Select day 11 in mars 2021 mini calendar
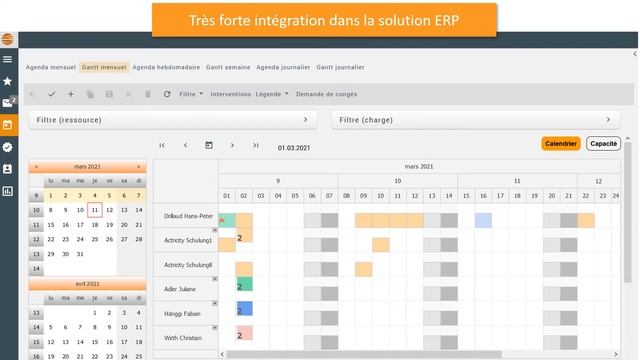The image size is (640, 360). click(95, 210)
